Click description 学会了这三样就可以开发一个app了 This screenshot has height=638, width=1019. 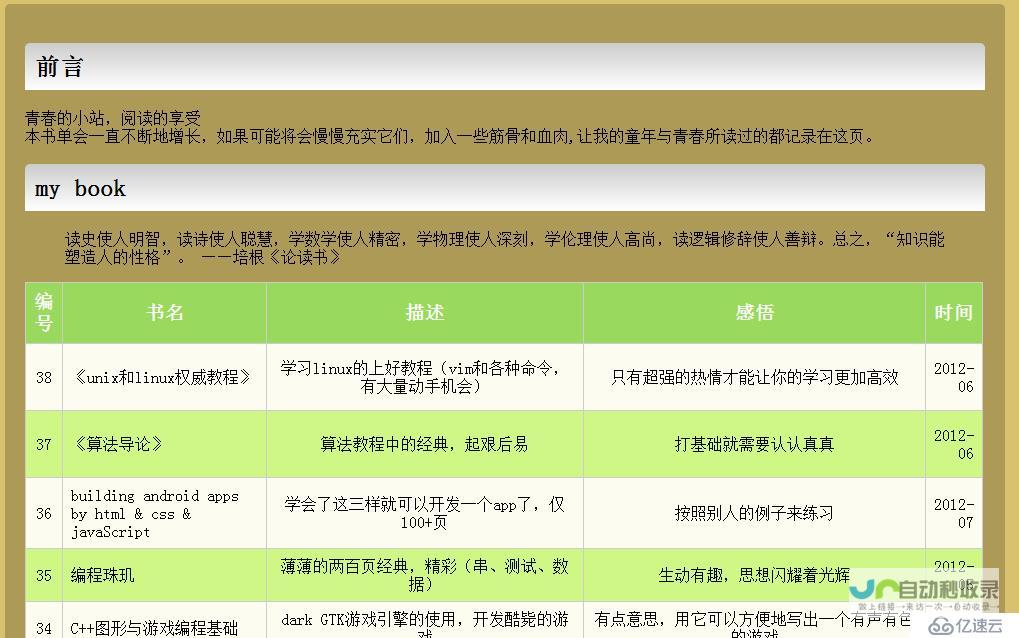[424, 513]
